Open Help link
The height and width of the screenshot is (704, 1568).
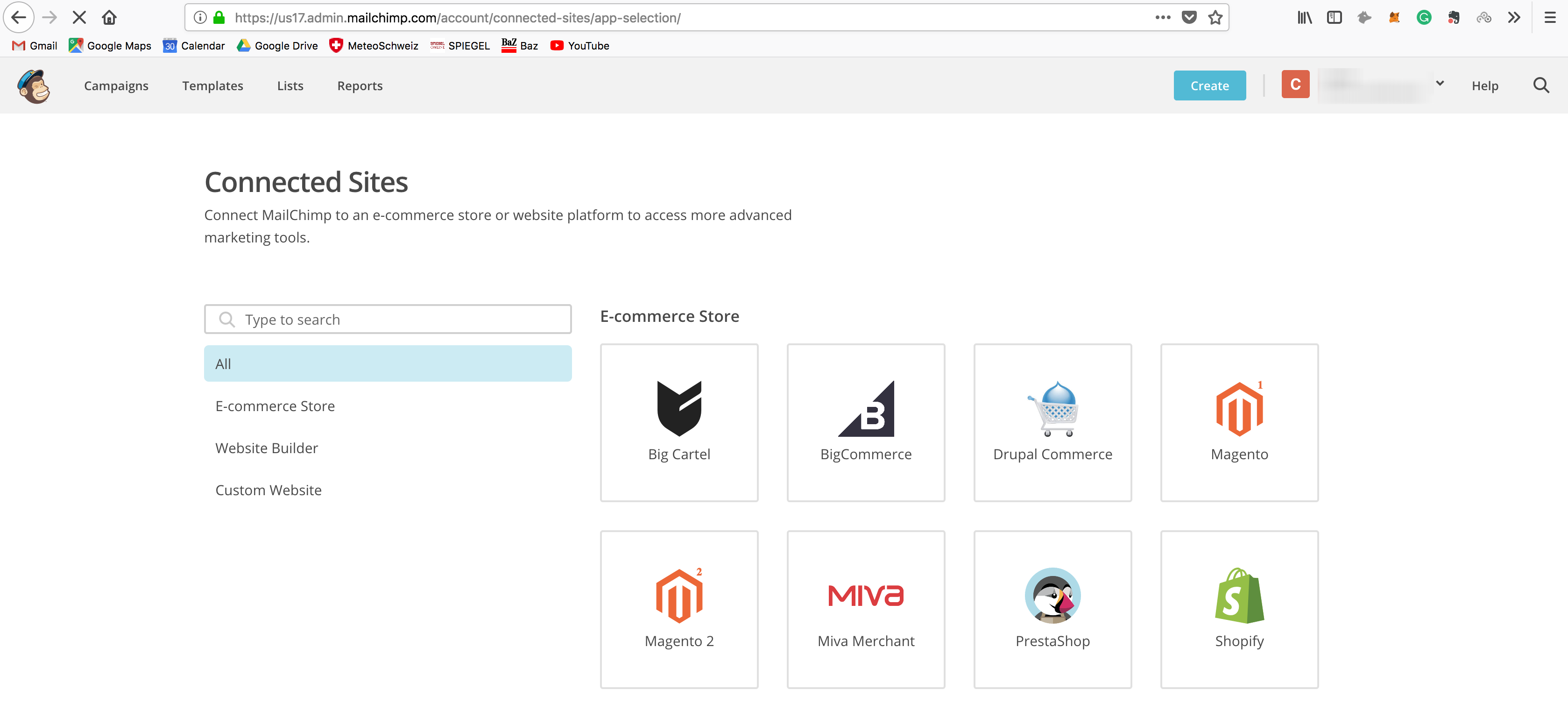tap(1484, 86)
